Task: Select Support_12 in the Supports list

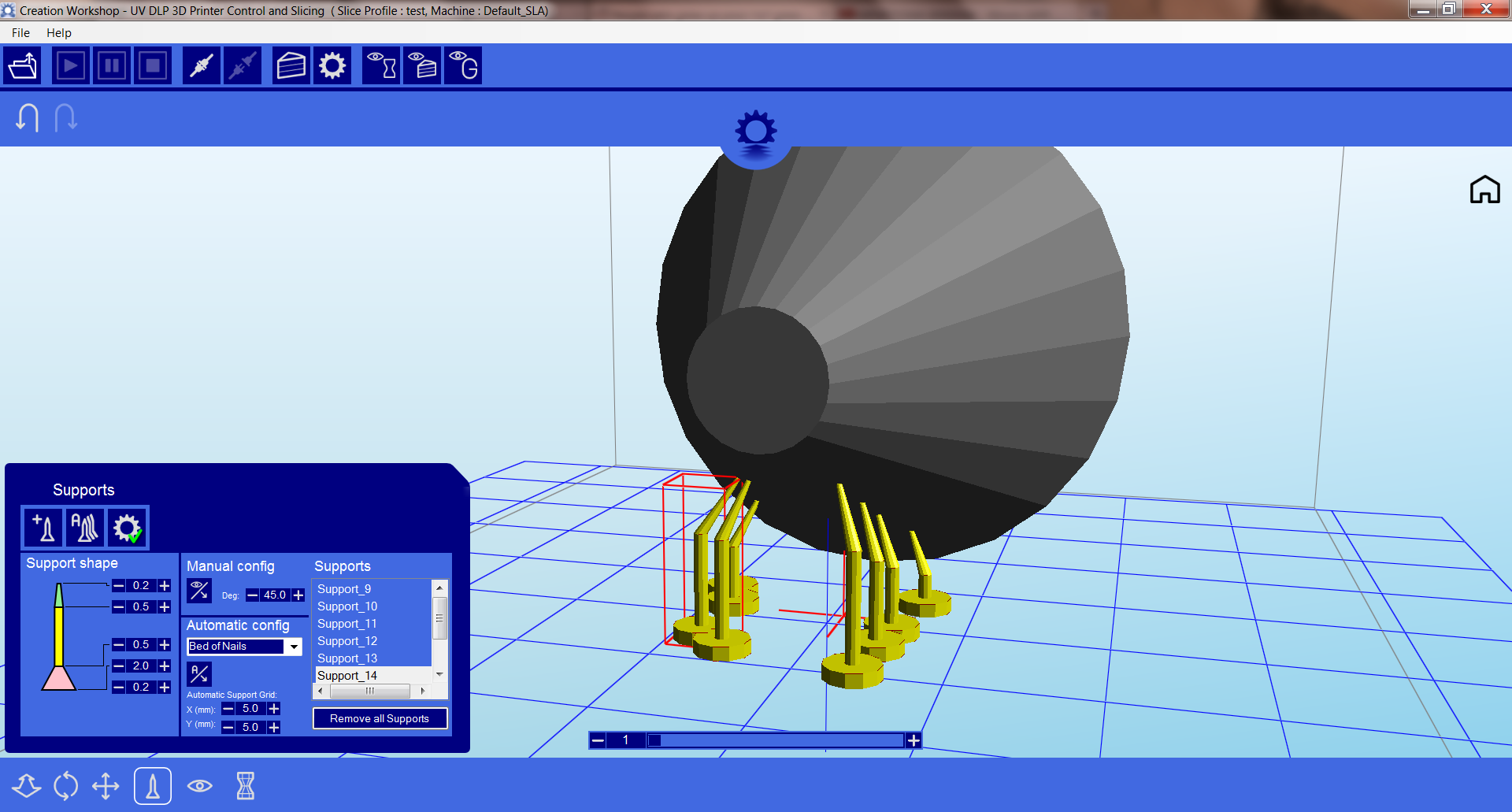Action: pos(347,641)
